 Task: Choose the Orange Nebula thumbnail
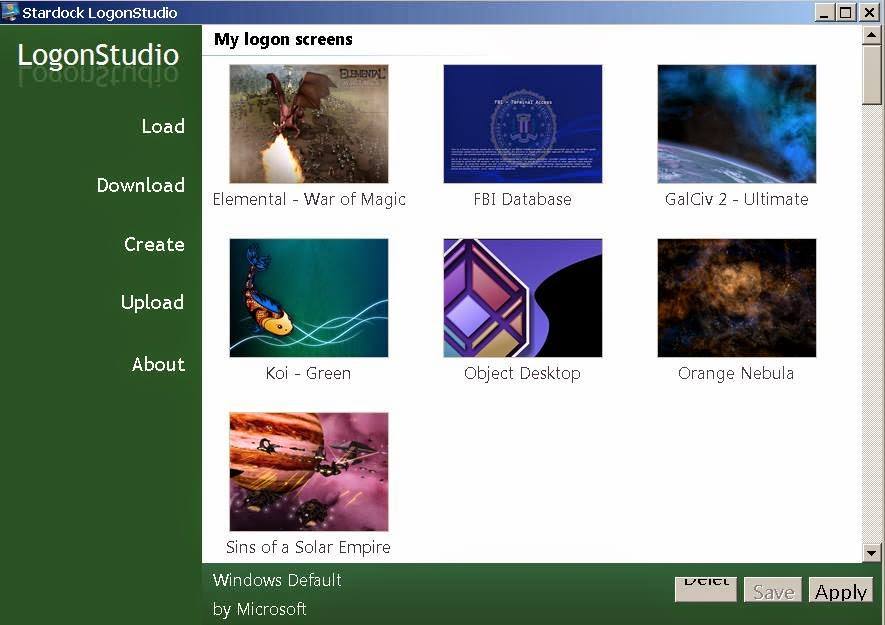coord(737,298)
